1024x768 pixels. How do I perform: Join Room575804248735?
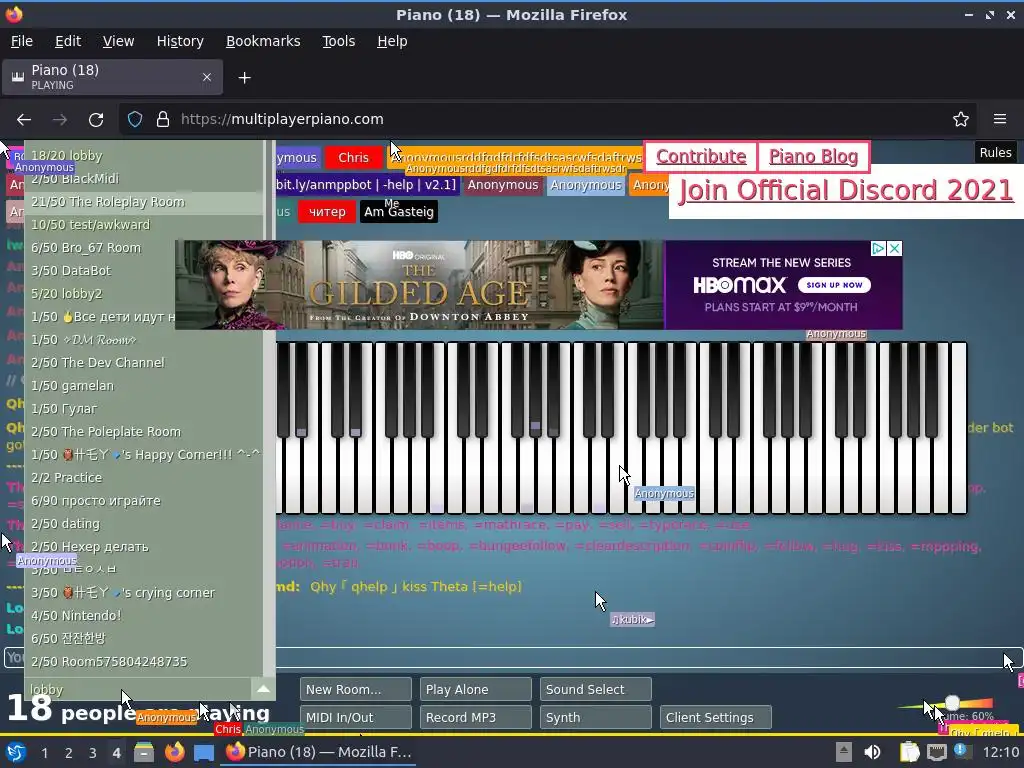(x=144, y=662)
